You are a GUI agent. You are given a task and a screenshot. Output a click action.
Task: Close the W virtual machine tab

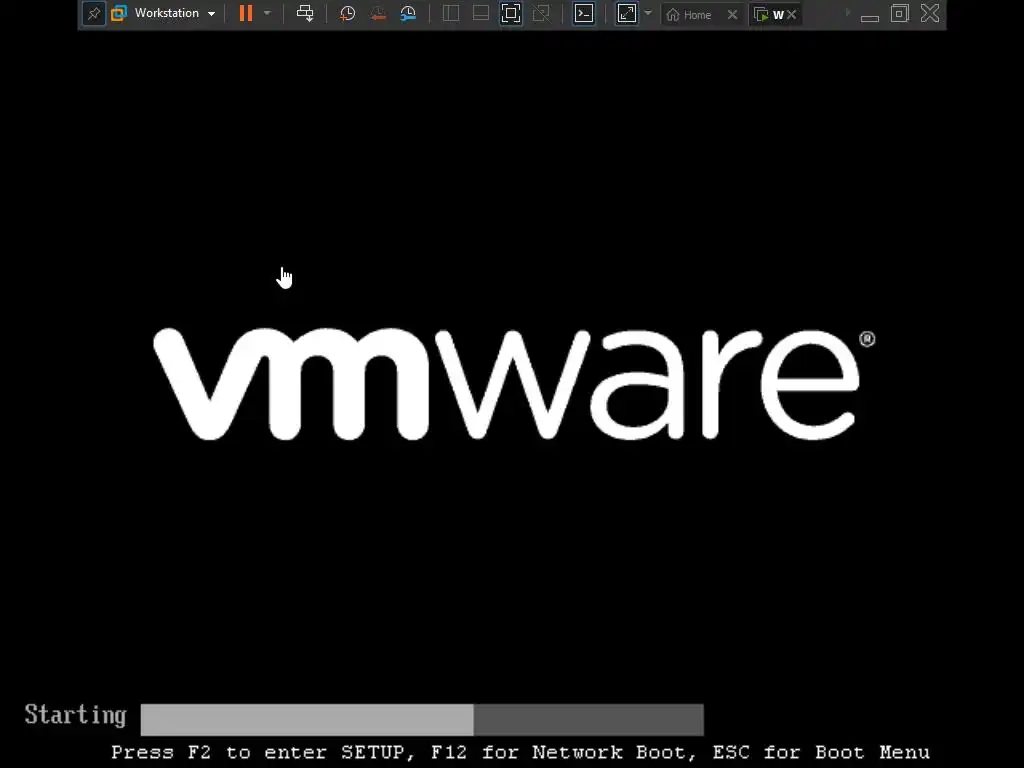pyautogui.click(x=792, y=14)
